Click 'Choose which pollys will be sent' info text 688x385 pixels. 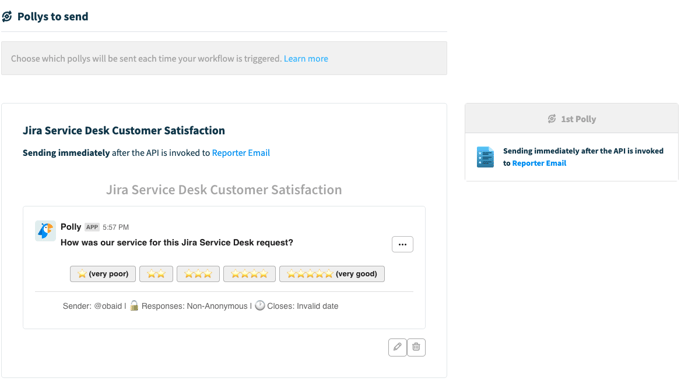pos(146,58)
